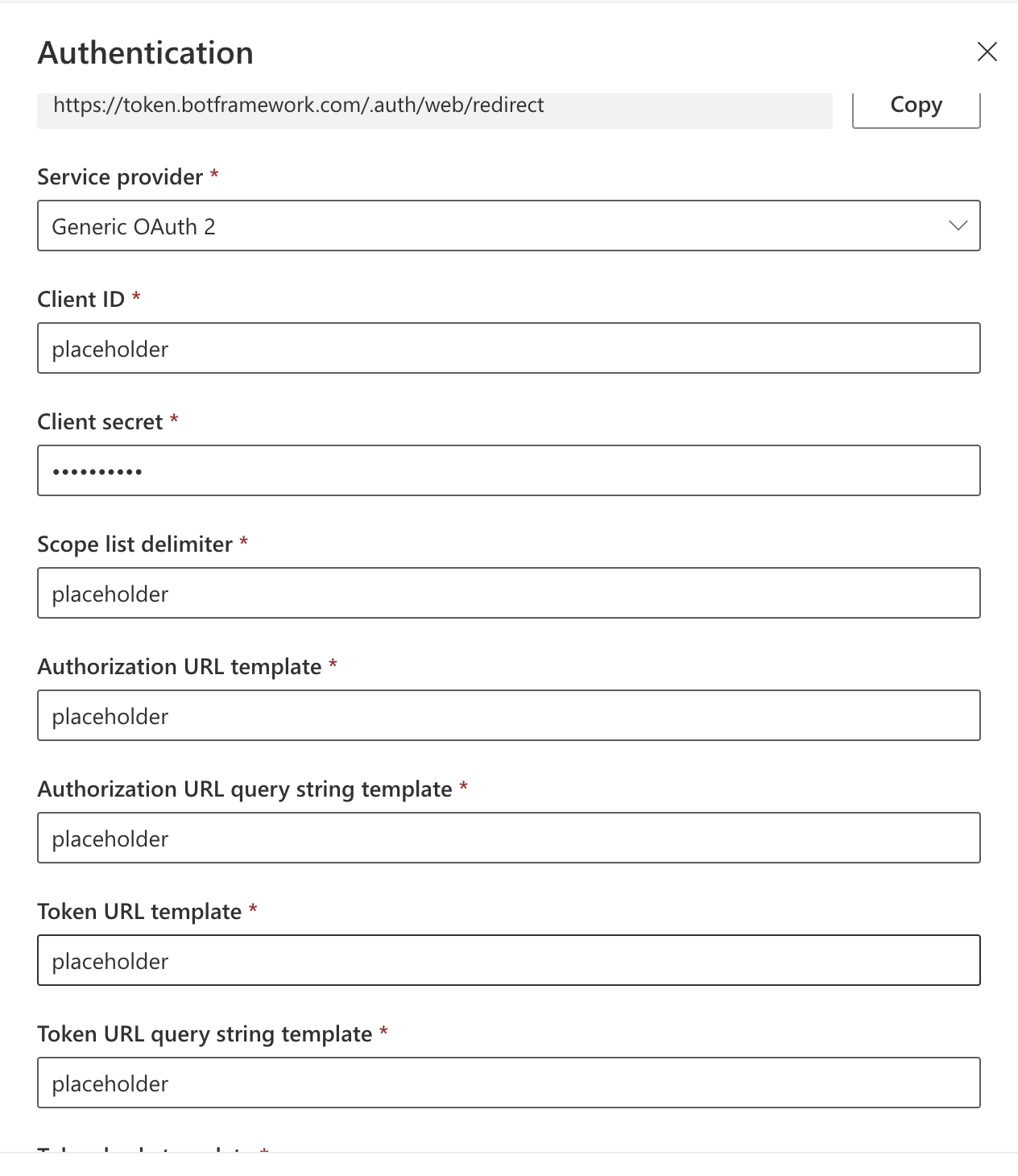Click the Authentication panel title

(x=146, y=52)
